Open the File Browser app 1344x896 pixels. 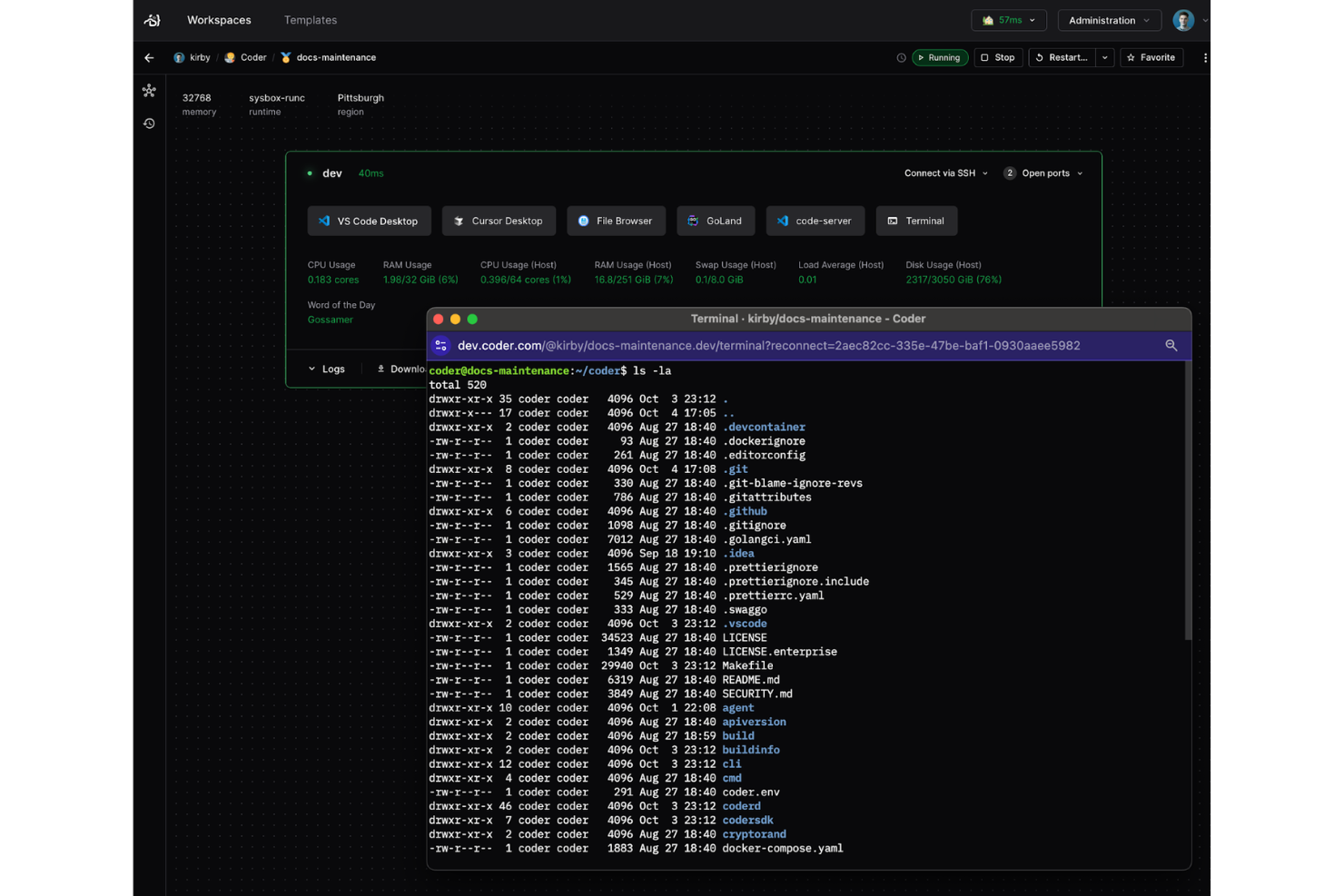tap(616, 221)
